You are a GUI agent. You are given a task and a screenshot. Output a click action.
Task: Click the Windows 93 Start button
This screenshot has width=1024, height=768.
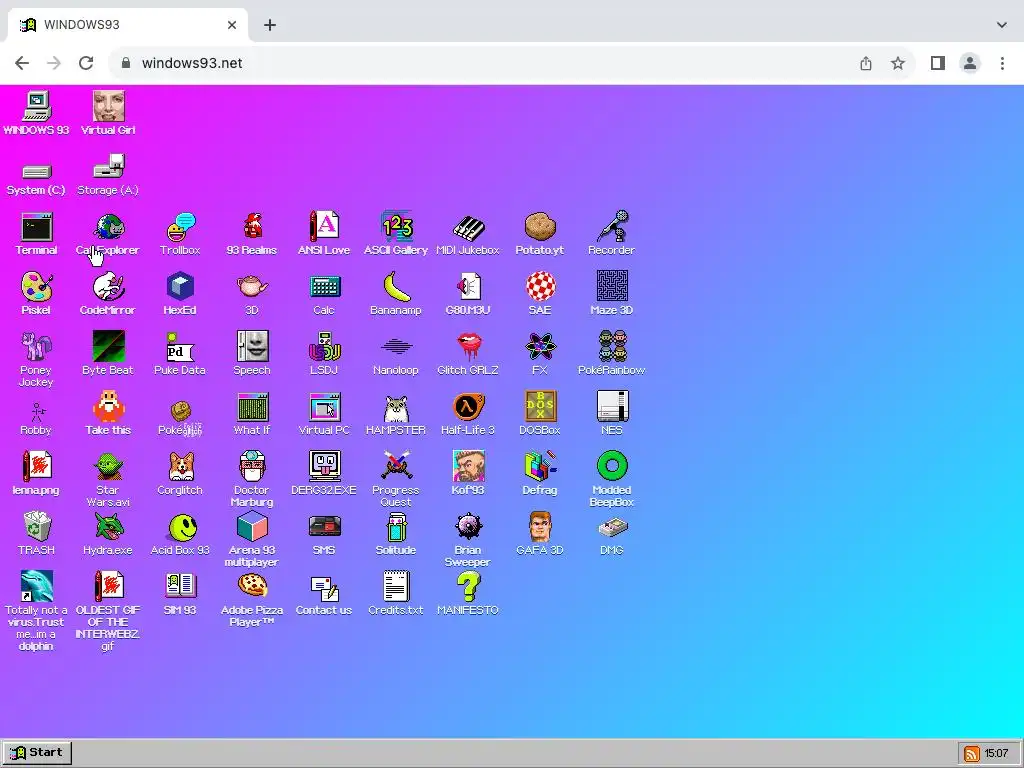[x=37, y=753]
